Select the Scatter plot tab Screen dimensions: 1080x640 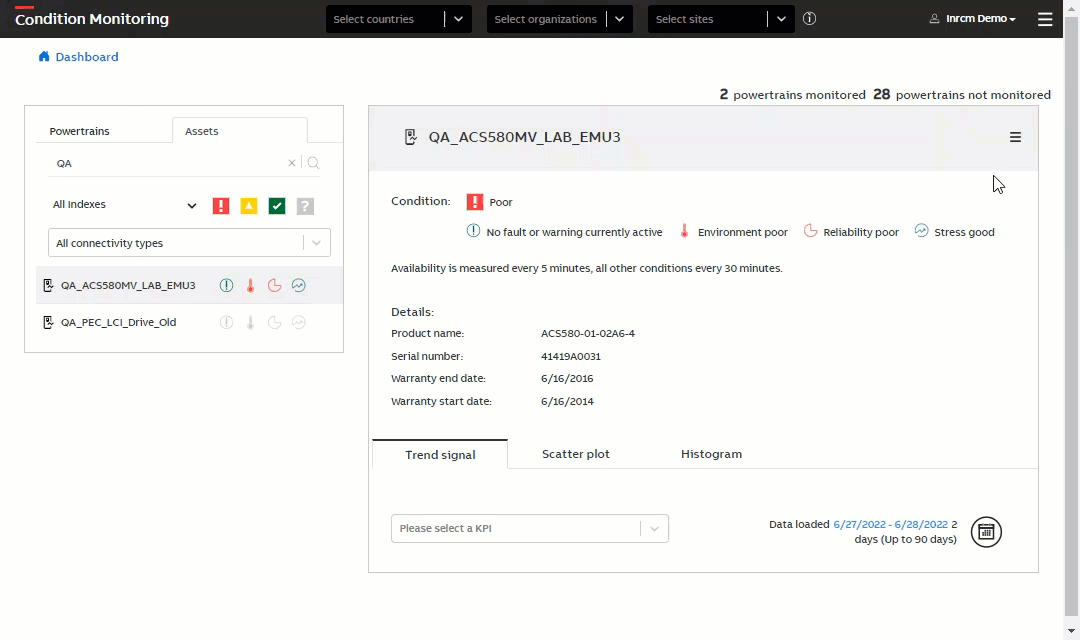coord(576,454)
